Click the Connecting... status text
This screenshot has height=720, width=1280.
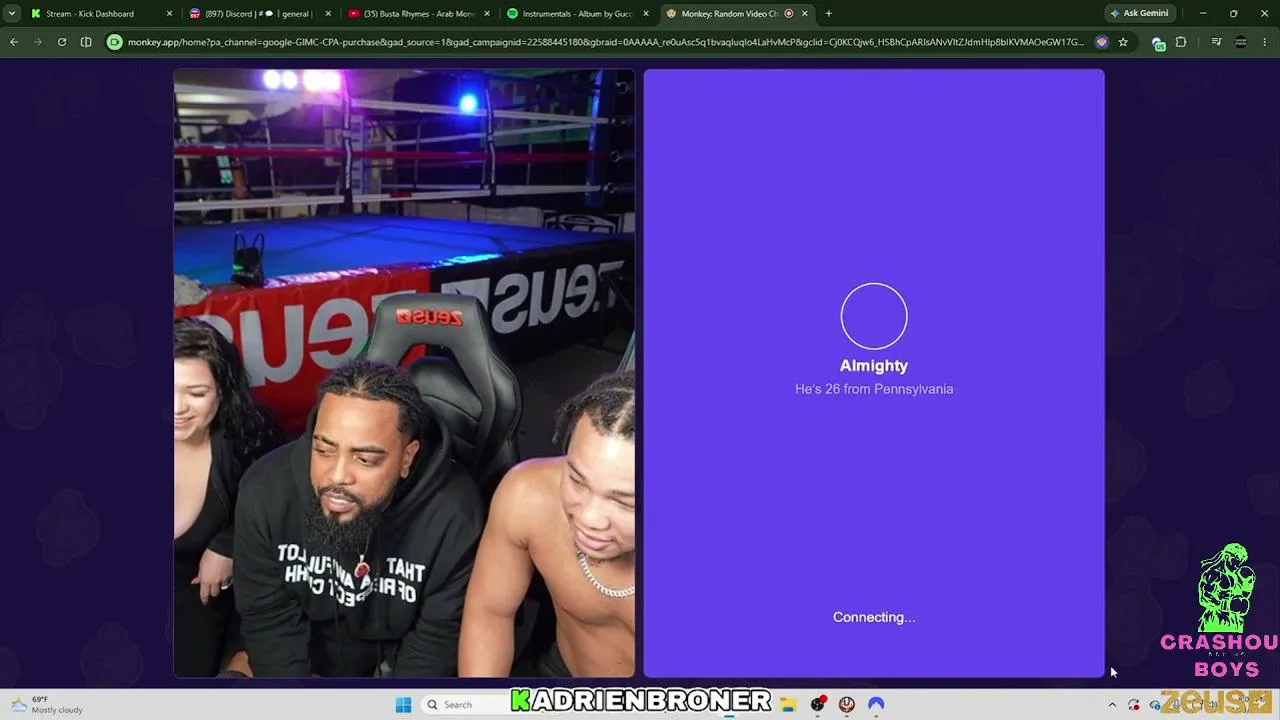click(x=874, y=617)
